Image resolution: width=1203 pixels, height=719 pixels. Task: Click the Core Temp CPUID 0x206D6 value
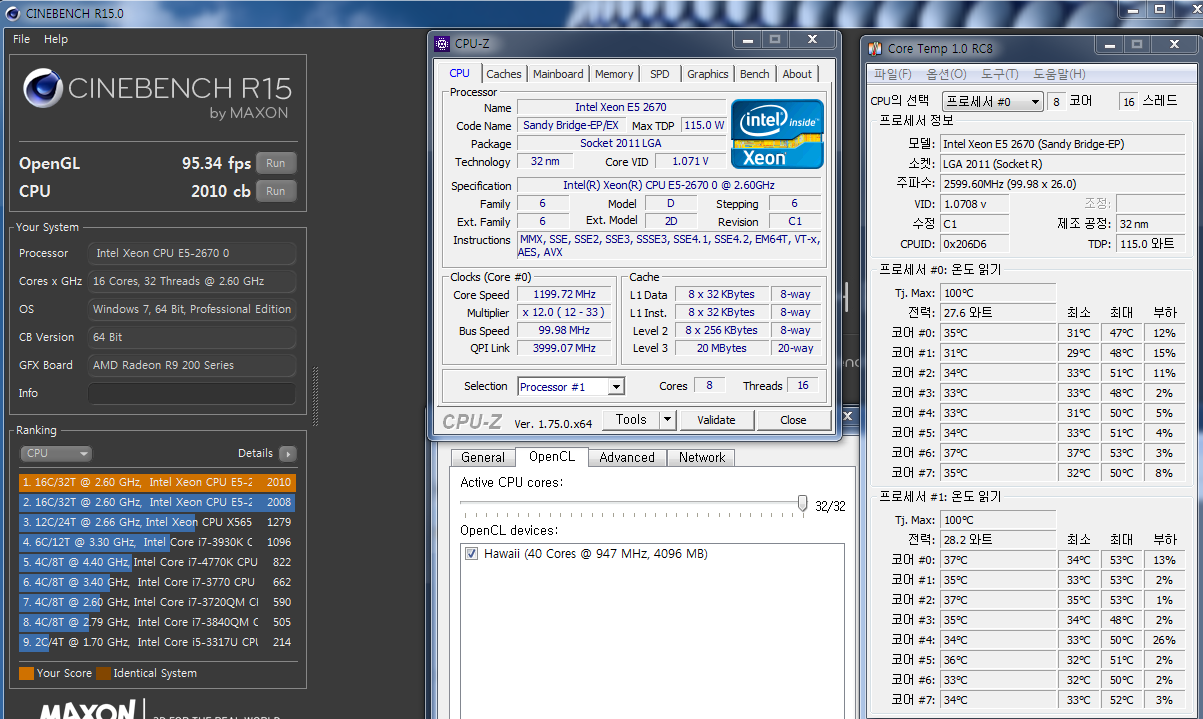pyautogui.click(x=975, y=244)
